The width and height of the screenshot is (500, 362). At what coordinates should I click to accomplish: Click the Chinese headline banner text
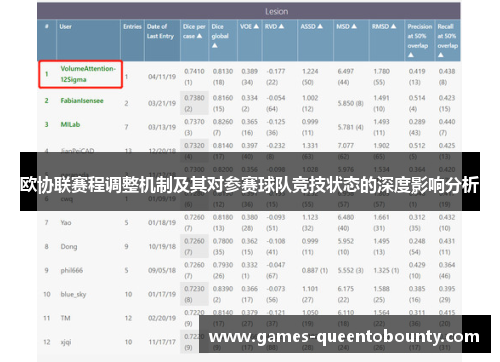[x=249, y=184]
